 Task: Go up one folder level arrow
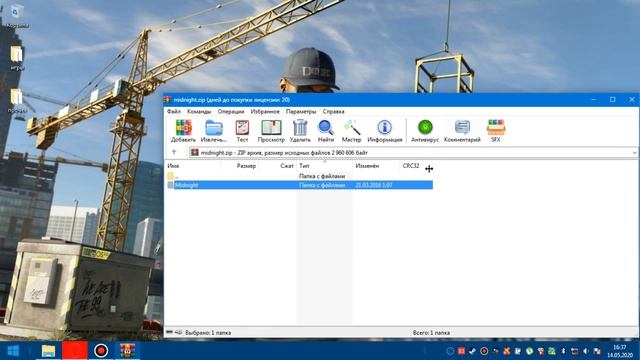(174, 152)
